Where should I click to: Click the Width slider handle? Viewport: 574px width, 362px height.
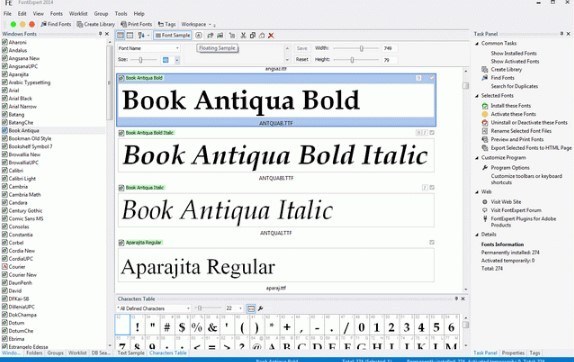pos(361,48)
